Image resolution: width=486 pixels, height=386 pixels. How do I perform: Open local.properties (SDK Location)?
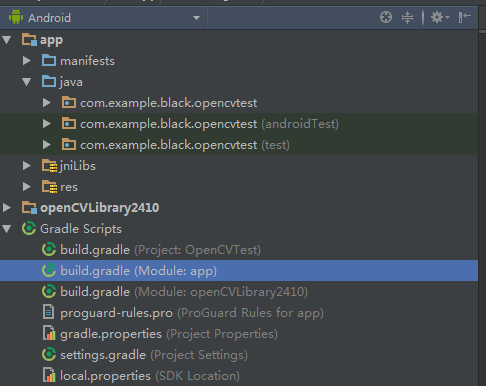pos(150,376)
